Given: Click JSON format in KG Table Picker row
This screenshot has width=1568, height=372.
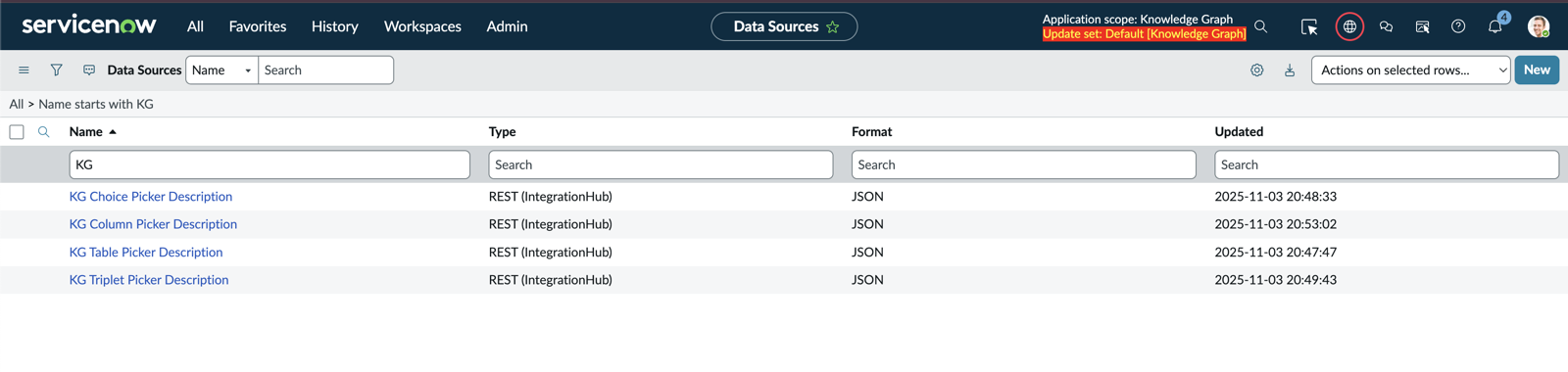Looking at the screenshot, I should pos(867,253).
